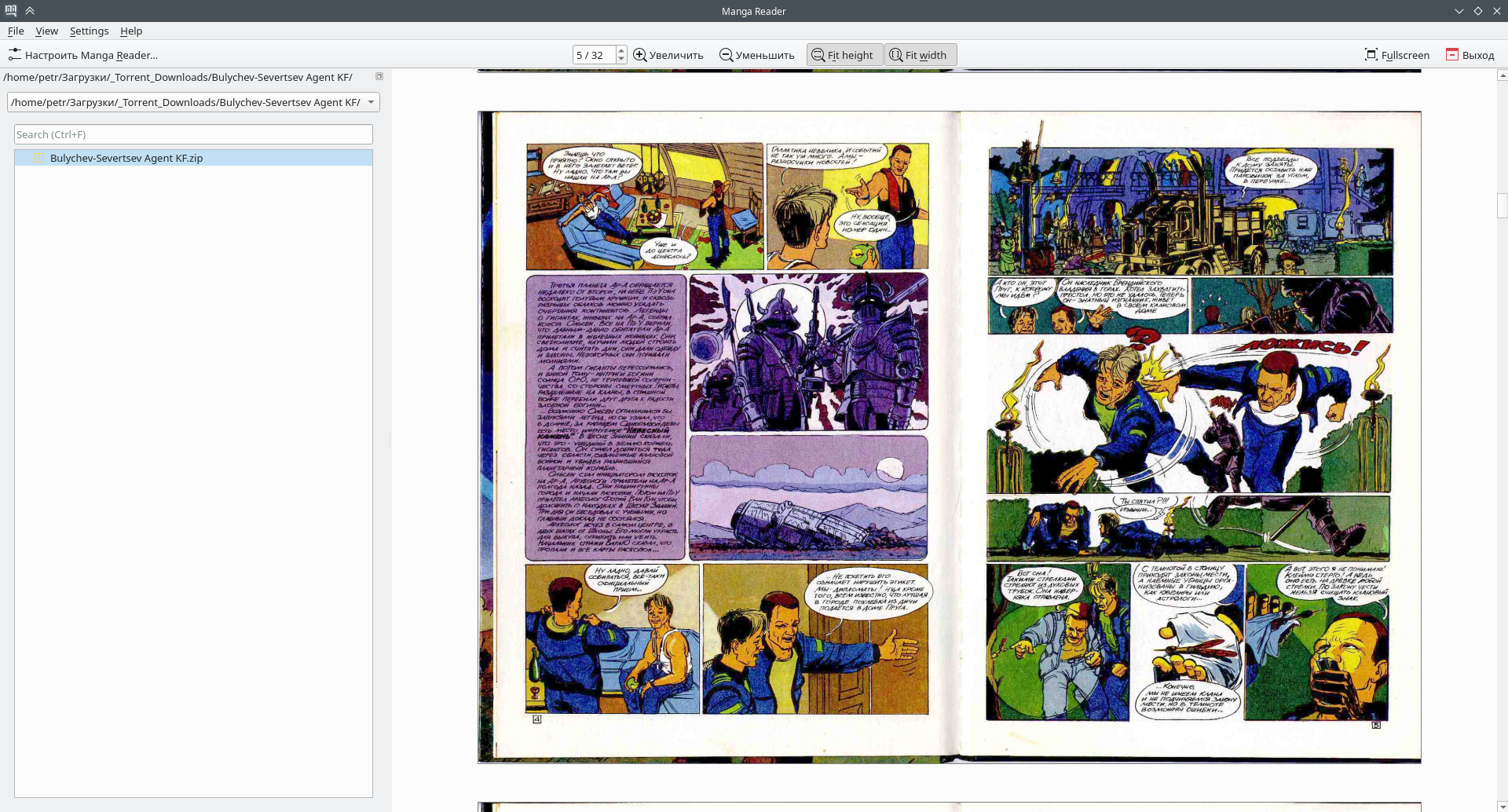Enter Fullscreen mode
The height and width of the screenshot is (812, 1508).
(1397, 55)
